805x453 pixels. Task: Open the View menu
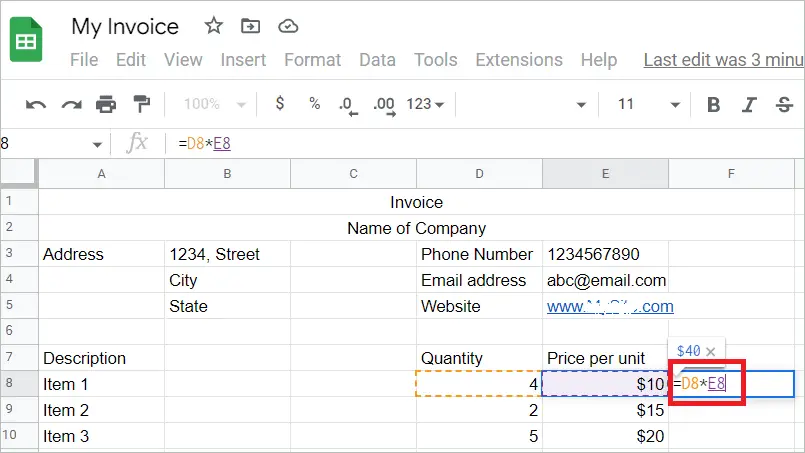pyautogui.click(x=183, y=60)
